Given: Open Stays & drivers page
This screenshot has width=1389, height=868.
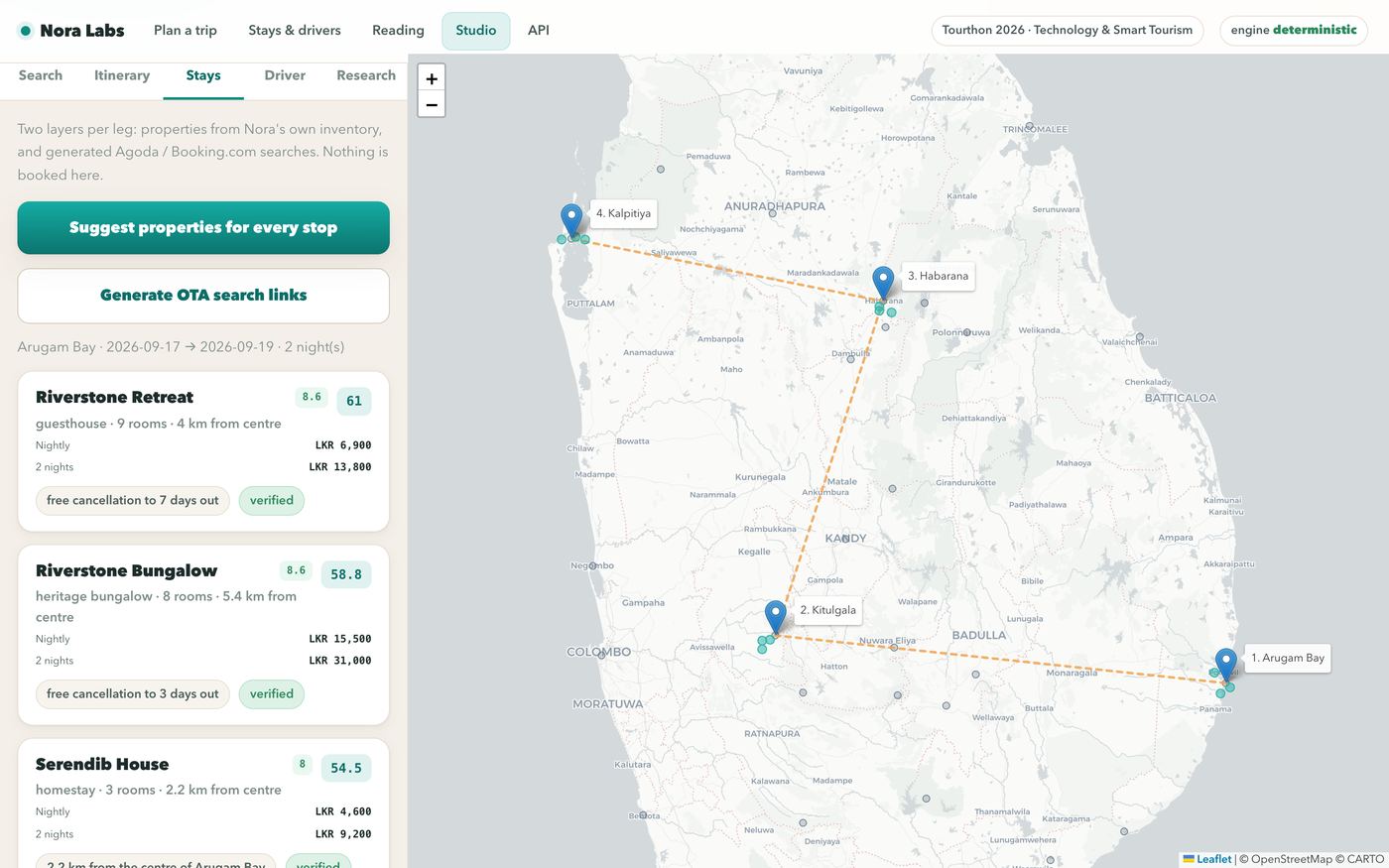Looking at the screenshot, I should [x=295, y=31].
